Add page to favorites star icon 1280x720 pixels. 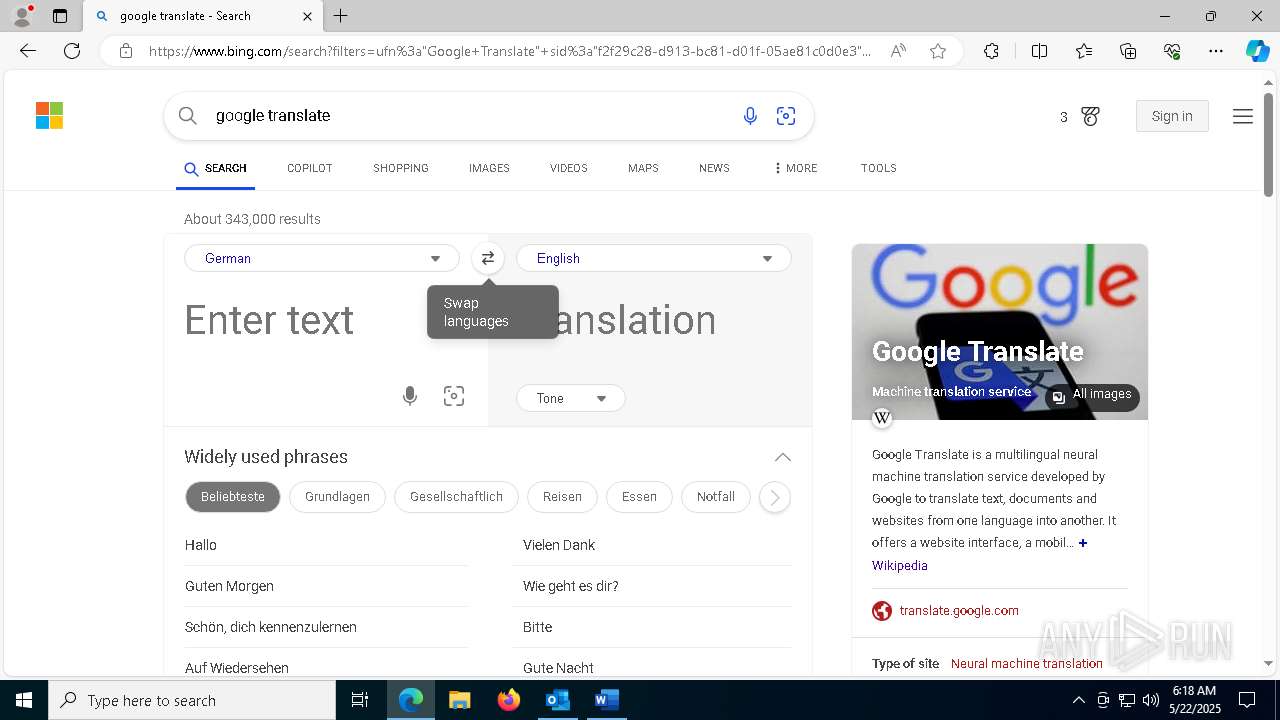pos(938,51)
